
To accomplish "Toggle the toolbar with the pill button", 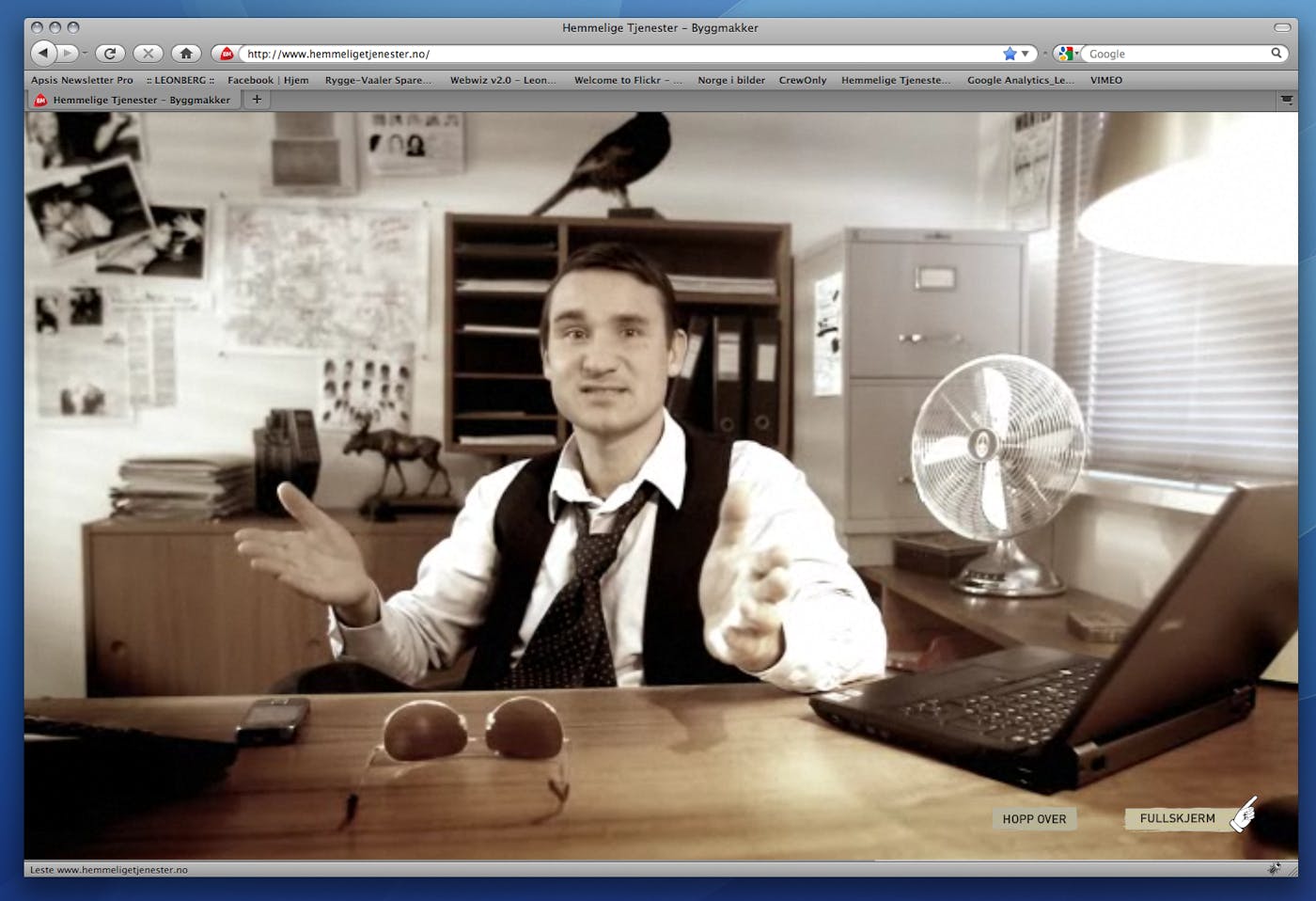I will coord(1282,27).
